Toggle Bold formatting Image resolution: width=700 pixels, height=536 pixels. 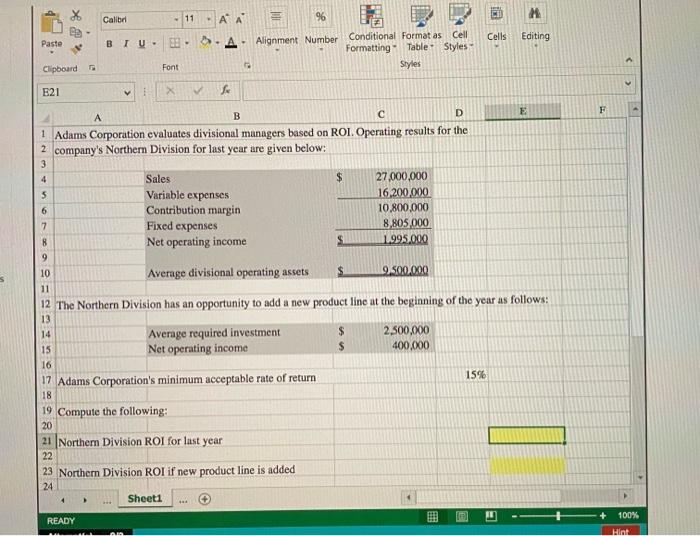(x=109, y=44)
